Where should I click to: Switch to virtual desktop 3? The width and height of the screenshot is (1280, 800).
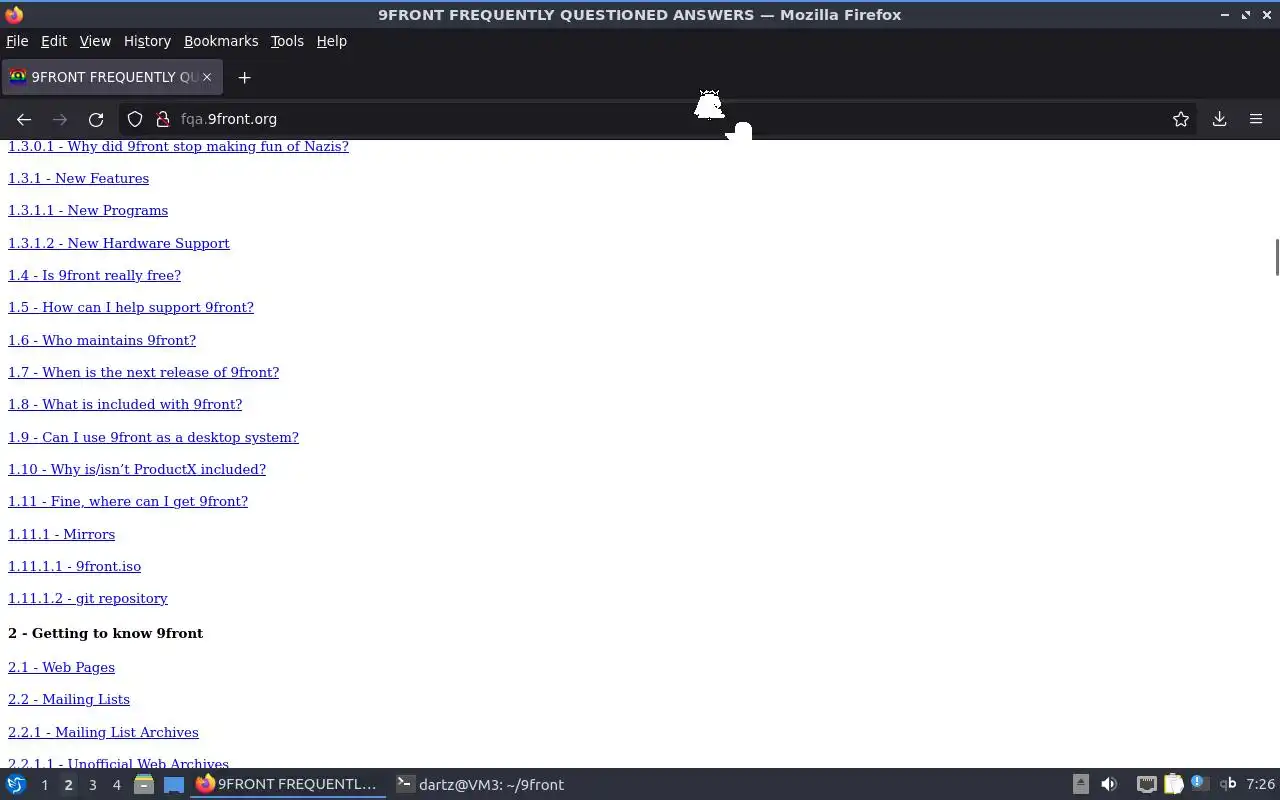click(92, 785)
